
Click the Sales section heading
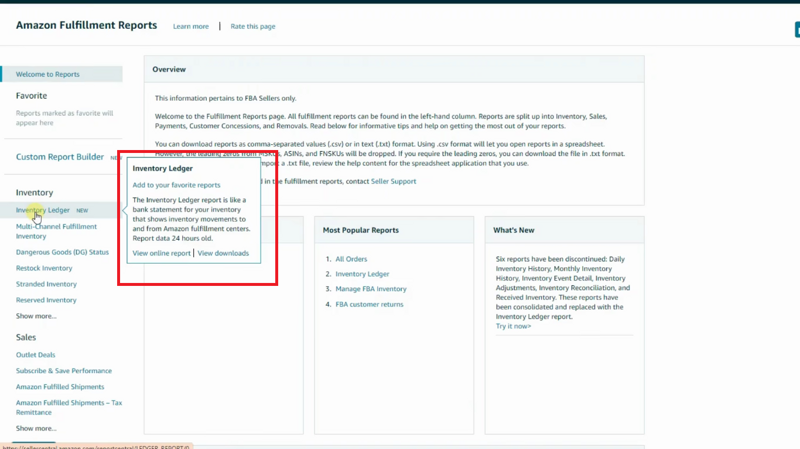coord(26,337)
